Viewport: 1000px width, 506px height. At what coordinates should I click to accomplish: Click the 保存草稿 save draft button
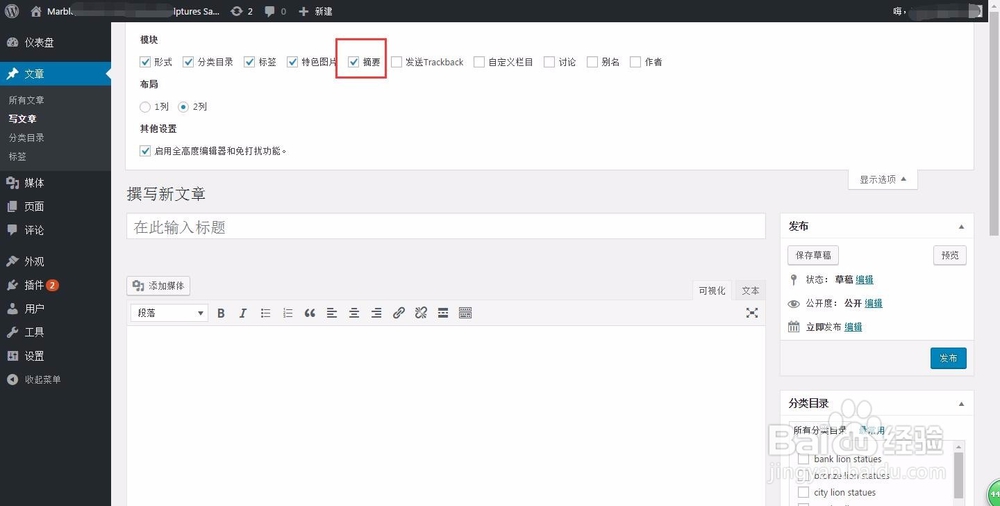[x=813, y=255]
